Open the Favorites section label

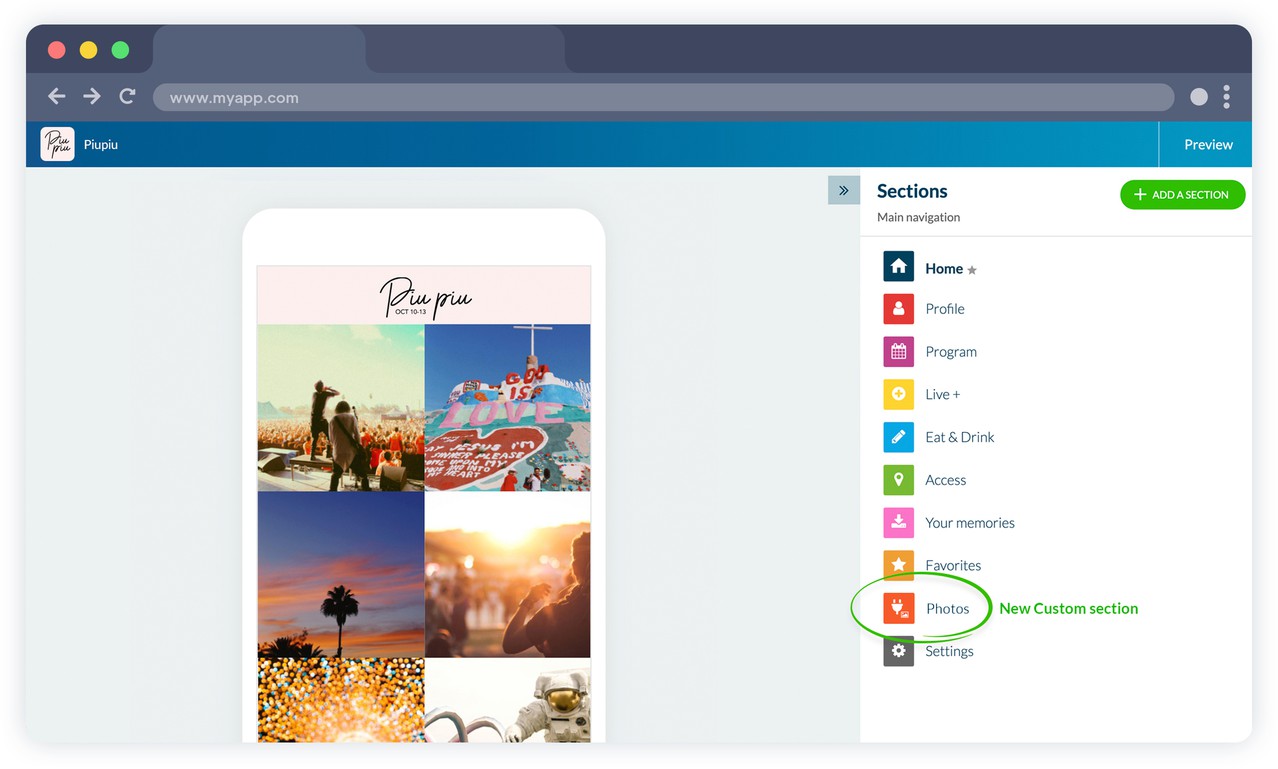[953, 565]
